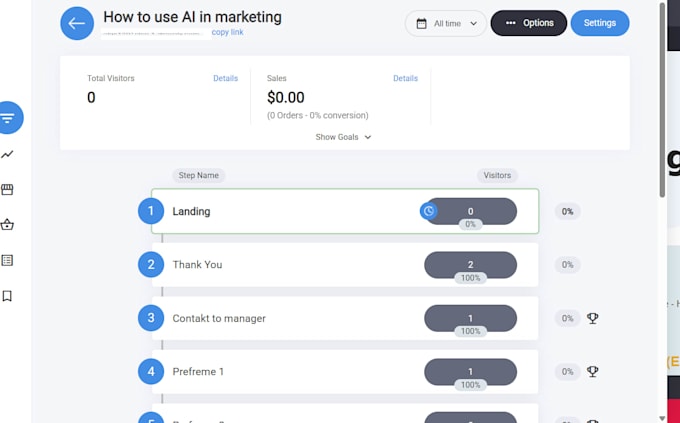
Task: Click the copy link hyperlink
Action: click(227, 32)
